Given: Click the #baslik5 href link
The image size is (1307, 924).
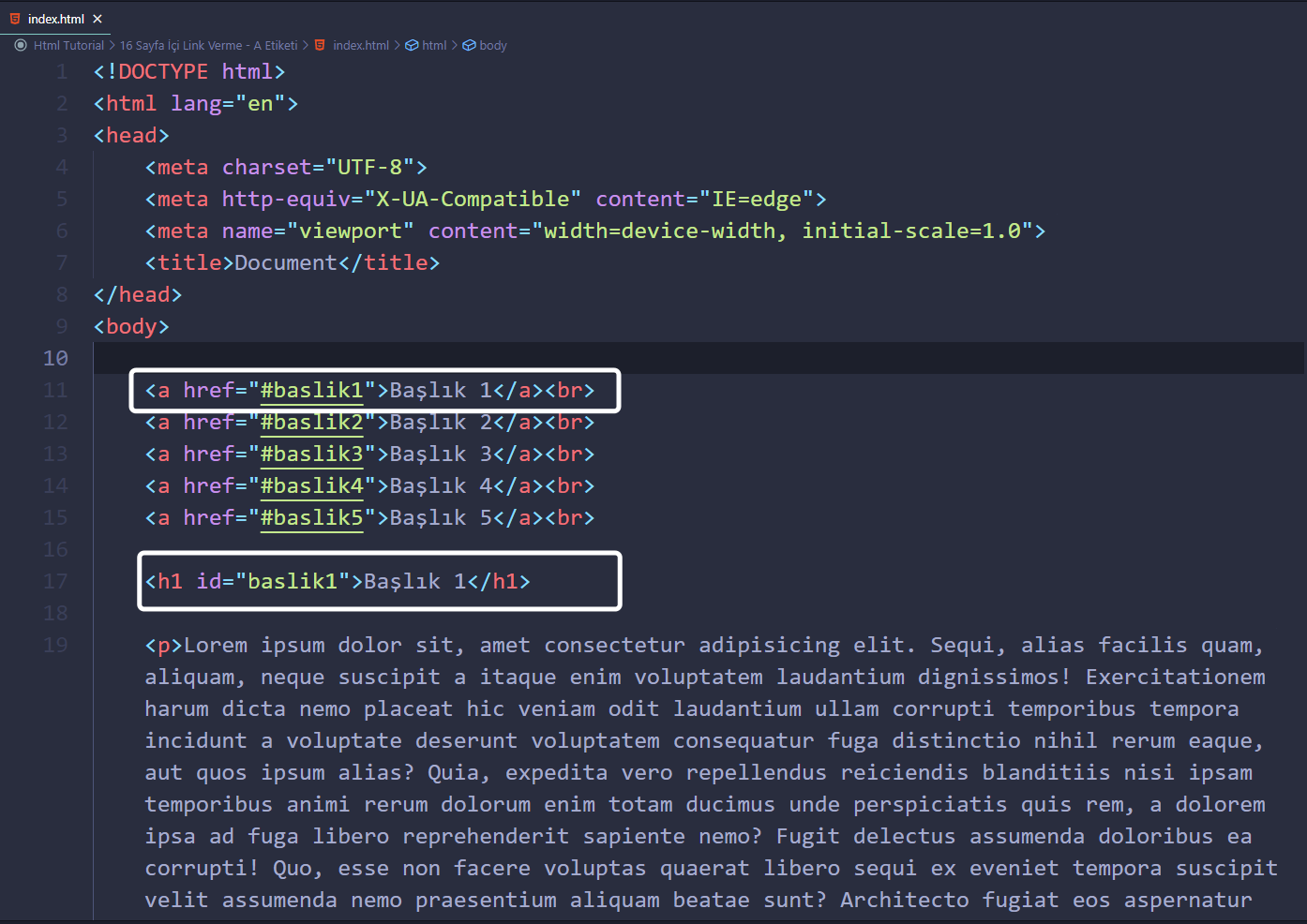Looking at the screenshot, I should click(x=311, y=518).
